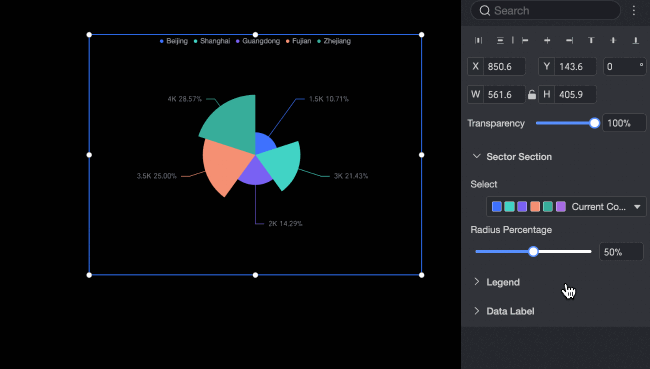Open the Current Color palette dropdown
650x369 pixels.
(x=566, y=206)
